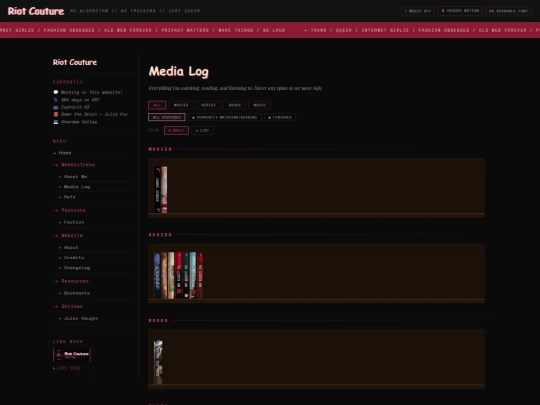Click the laptop icon beside Stardew Valley
Image resolution: width=540 pixels, height=405 pixels.
point(56,122)
